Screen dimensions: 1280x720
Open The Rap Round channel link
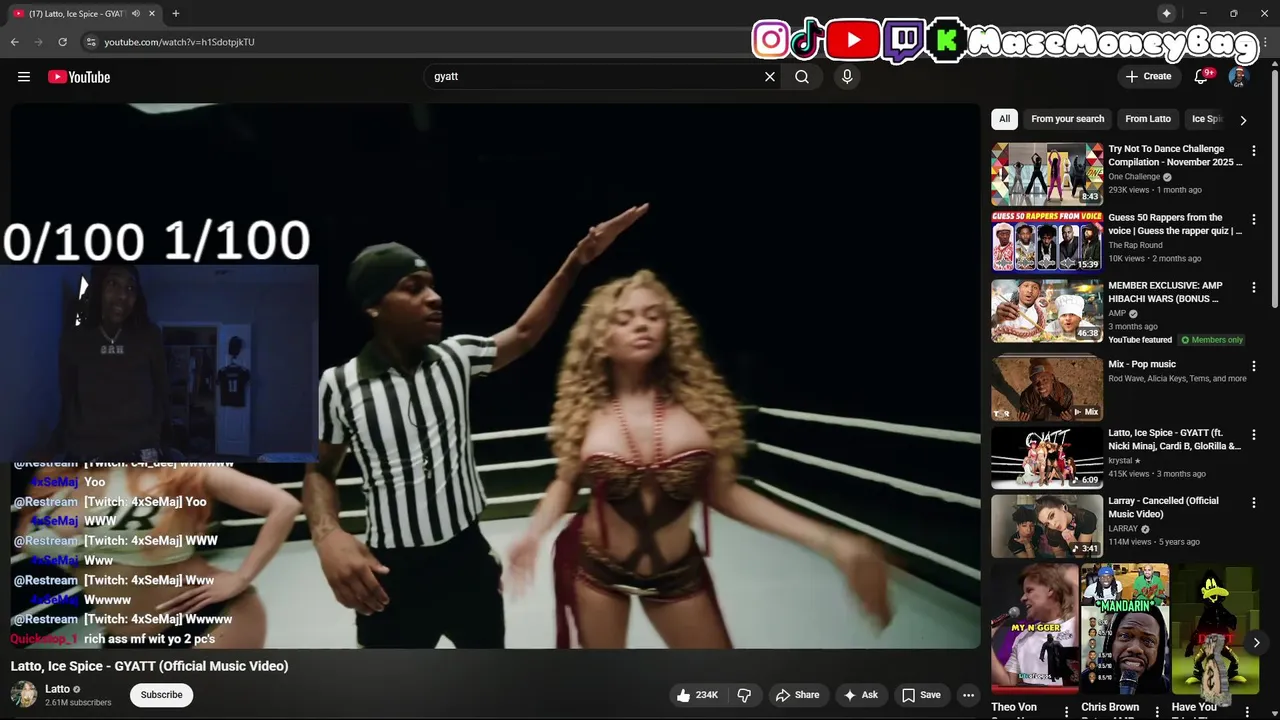tap(1135, 245)
